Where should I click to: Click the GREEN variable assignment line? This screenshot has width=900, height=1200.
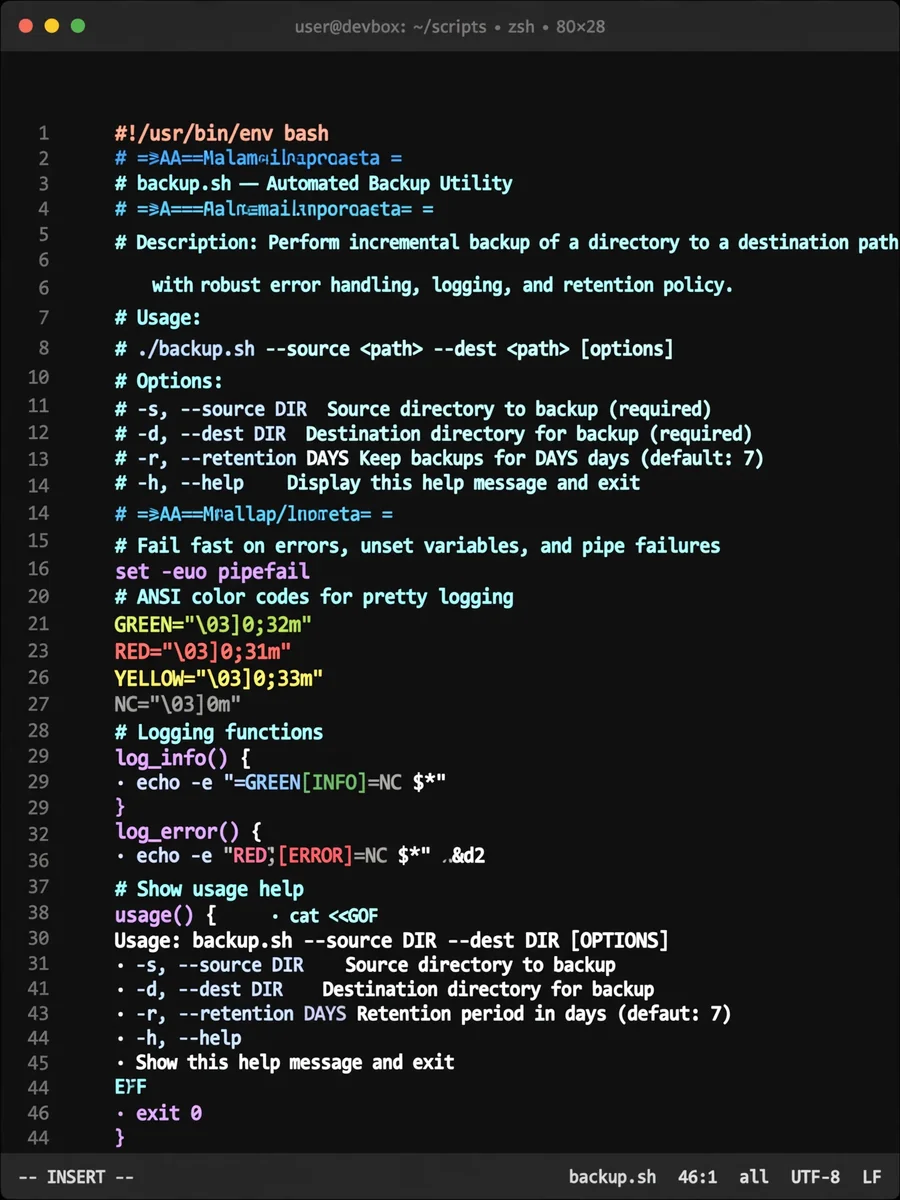[213, 627]
